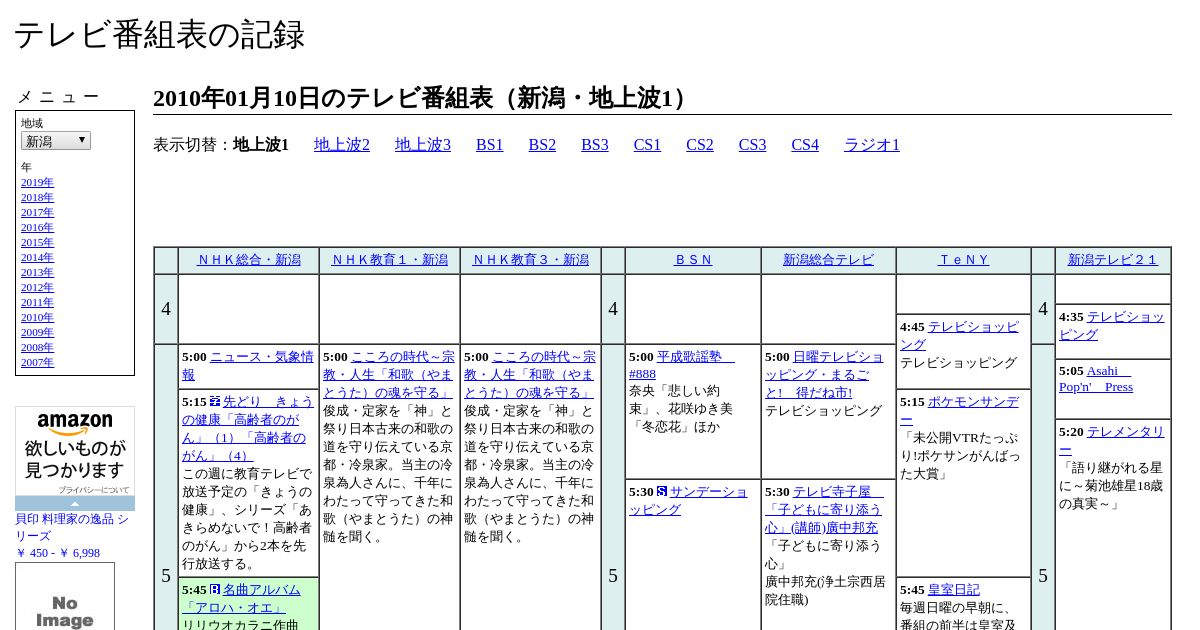Viewport: 1200px width, 630px height.
Task: Expand the Amazon ad arrow strip
Action: pos(75,503)
